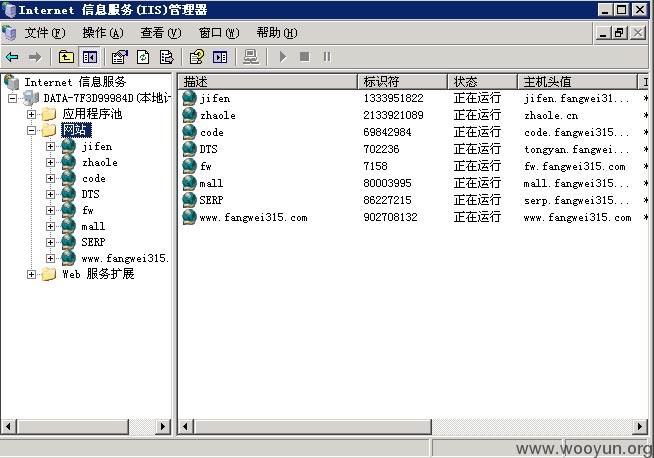Open the 查看(V) menu
Screen dimensions: 654x458
click(161, 33)
